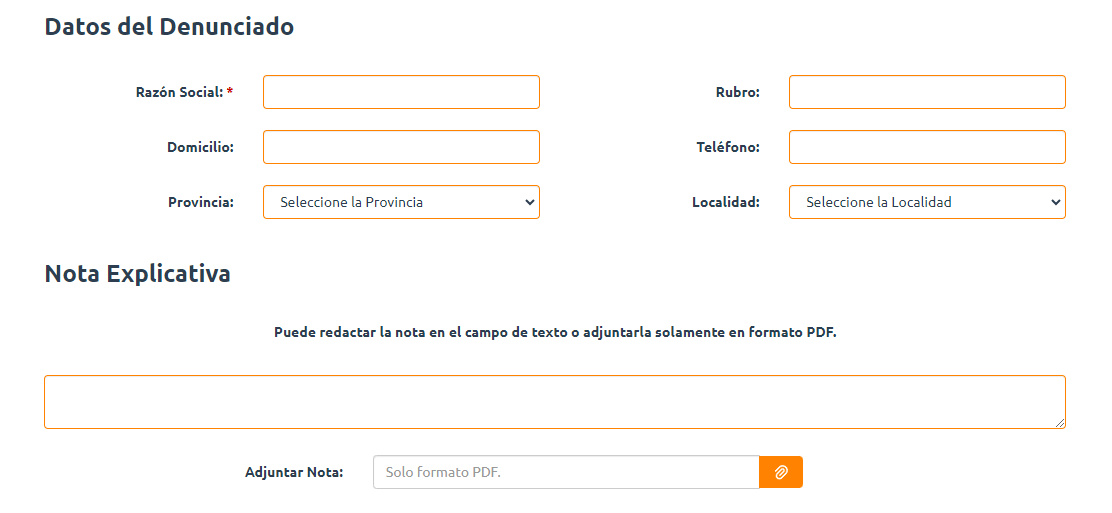Click the text area resize handle corner
This screenshot has height=513, width=1112.
[1060, 423]
